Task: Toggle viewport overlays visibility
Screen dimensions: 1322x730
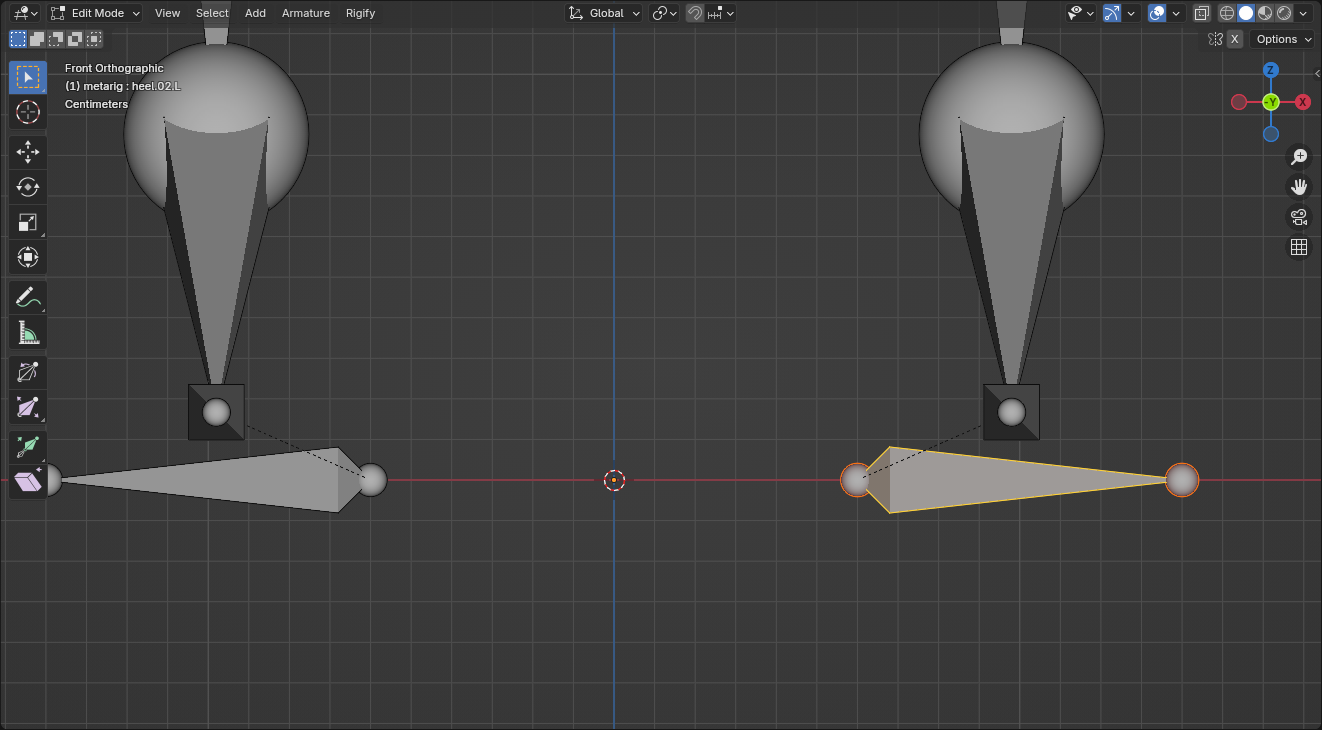Action: click(x=1157, y=13)
